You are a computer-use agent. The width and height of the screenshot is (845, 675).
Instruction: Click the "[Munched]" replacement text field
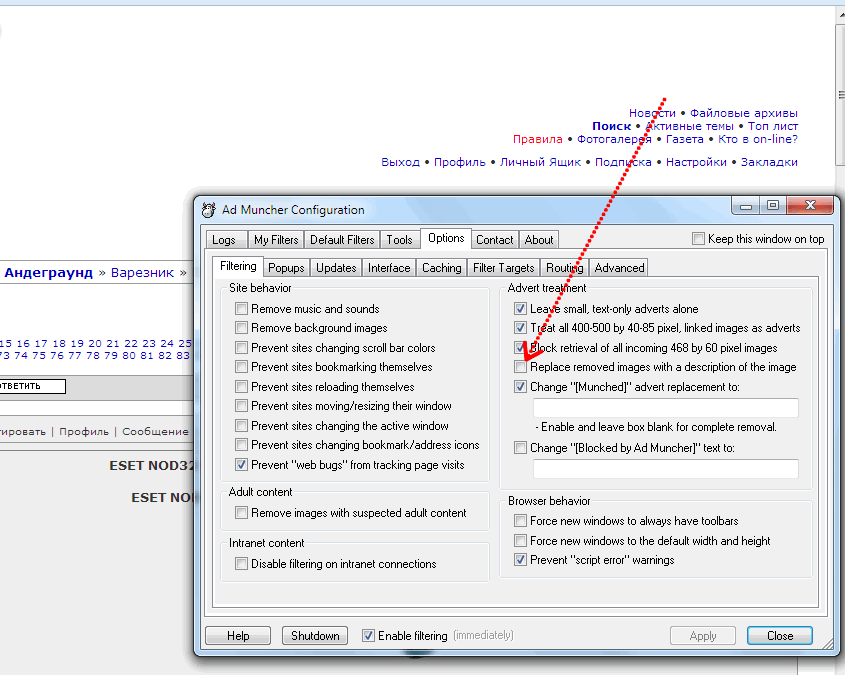(x=666, y=407)
